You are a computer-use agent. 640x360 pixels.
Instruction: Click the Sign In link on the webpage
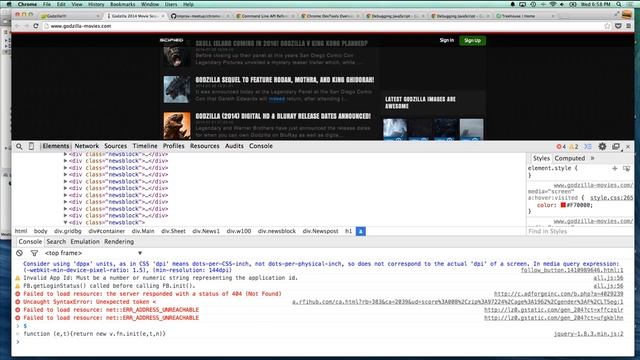[x=447, y=40]
